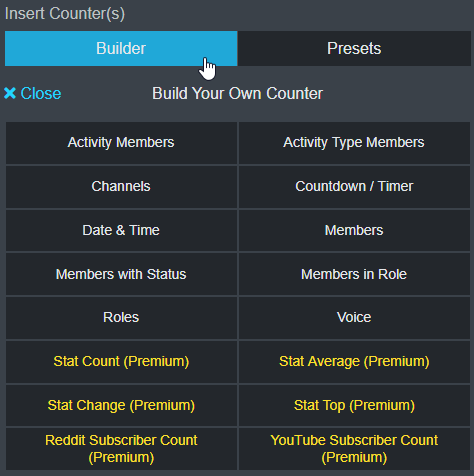Choose Members in Role counter
The height and width of the screenshot is (476, 474).
(x=354, y=274)
